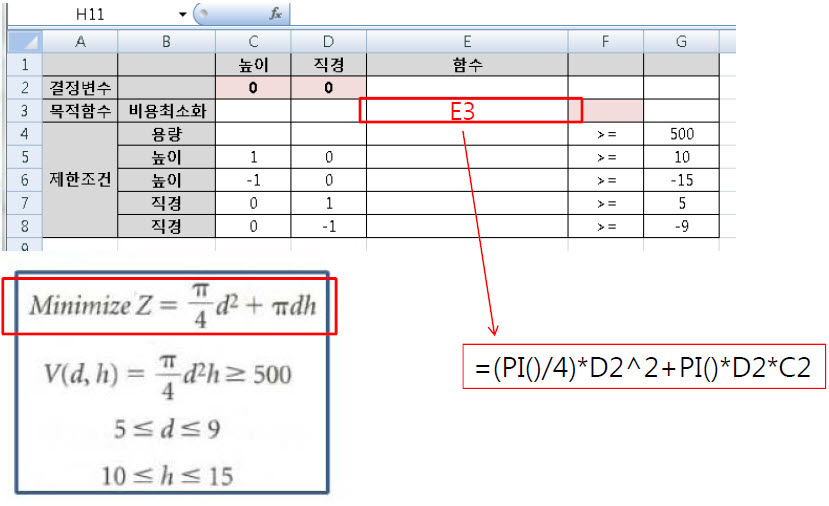Select column E header
The width and height of the screenshot is (829, 506).
tap(467, 41)
